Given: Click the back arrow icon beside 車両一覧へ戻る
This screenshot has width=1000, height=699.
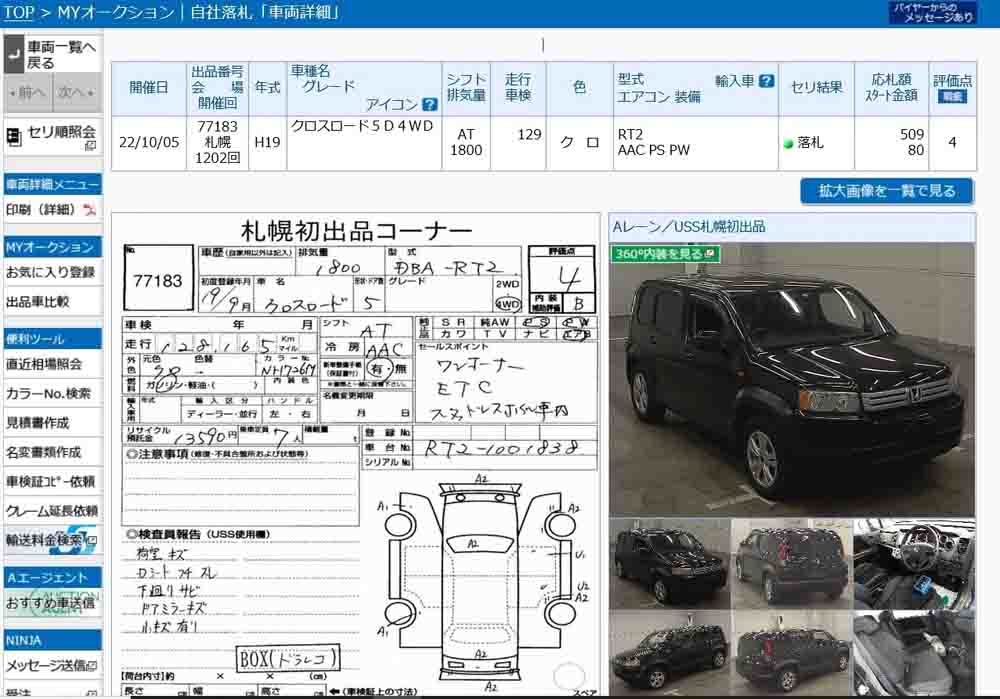Looking at the screenshot, I should tap(14, 54).
